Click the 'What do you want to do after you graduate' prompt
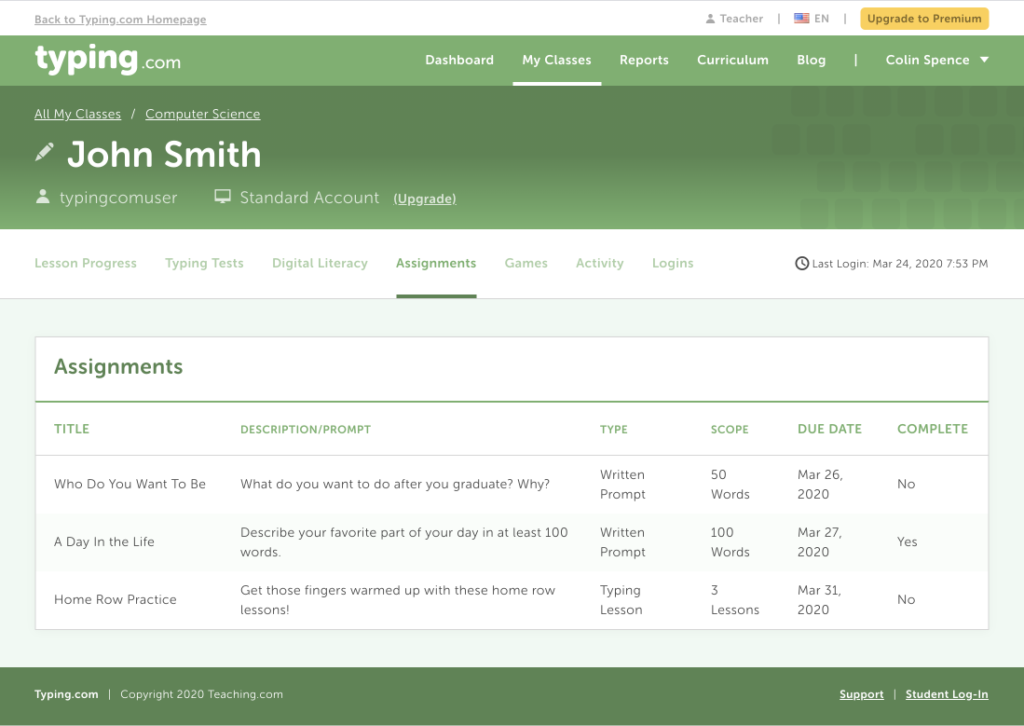The width and height of the screenshot is (1024, 726). coord(395,484)
